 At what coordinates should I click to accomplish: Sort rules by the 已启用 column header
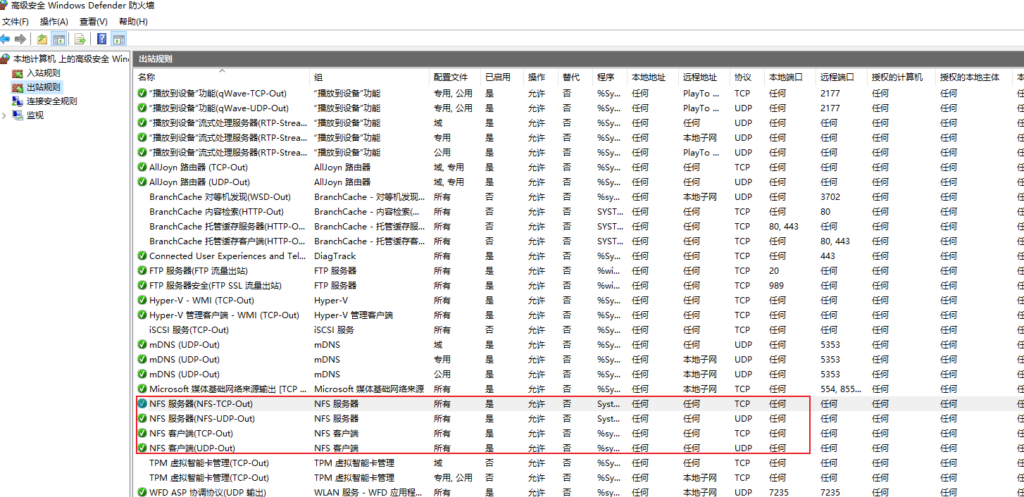pyautogui.click(x=497, y=77)
